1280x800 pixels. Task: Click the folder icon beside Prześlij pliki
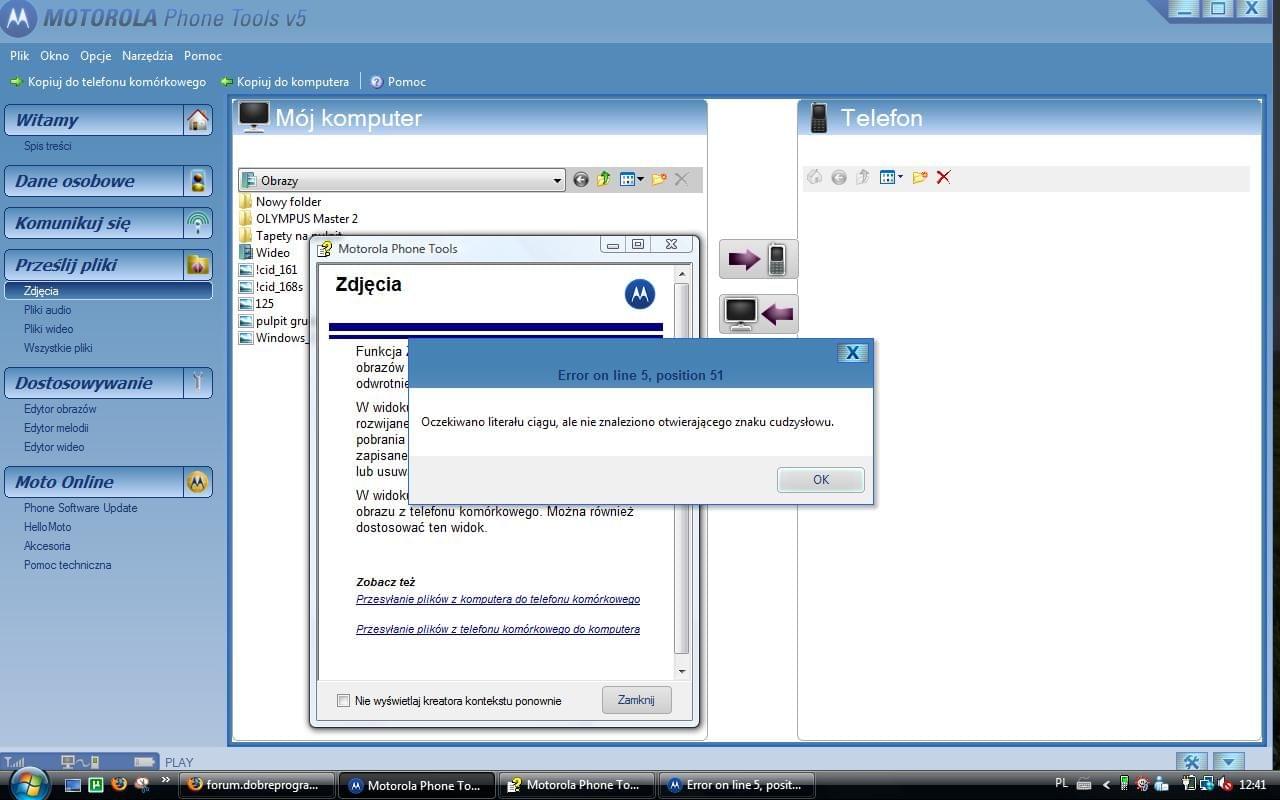[x=198, y=265]
